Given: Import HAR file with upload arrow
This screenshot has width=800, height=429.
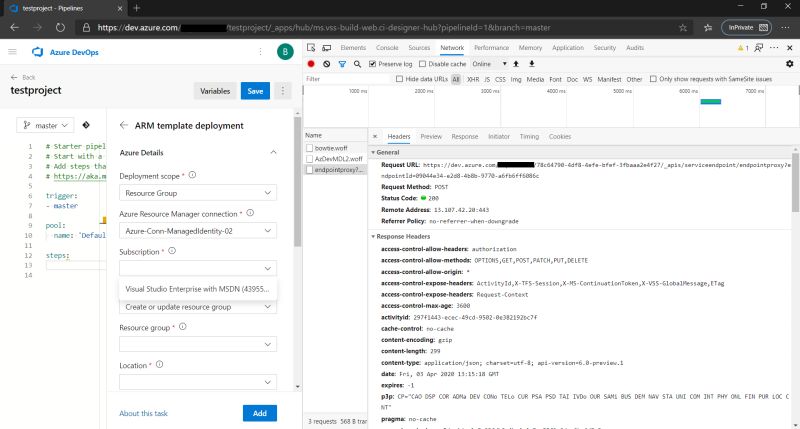Looking at the screenshot, I should (516, 64).
